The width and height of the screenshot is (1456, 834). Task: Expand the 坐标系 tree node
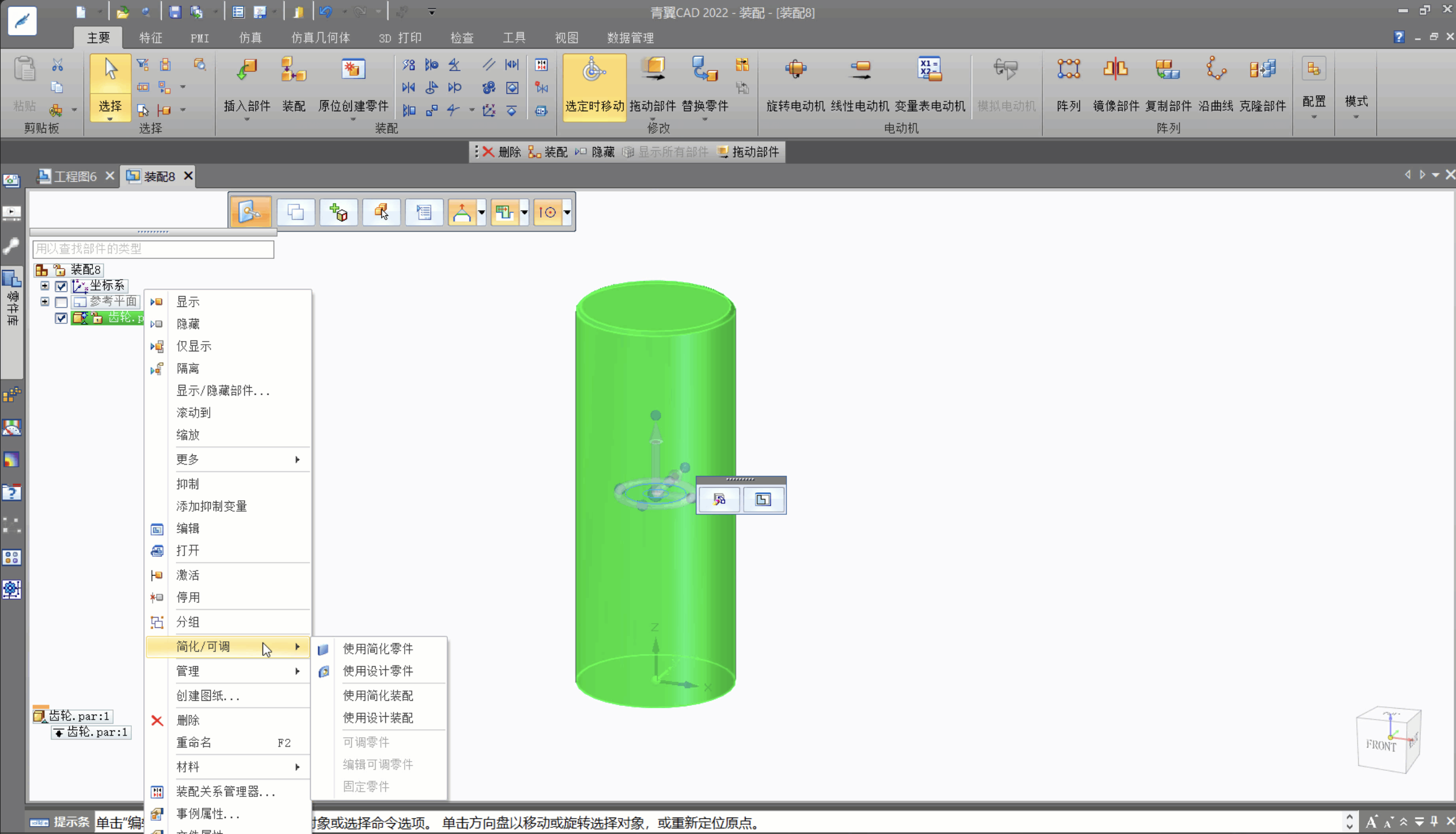pos(44,285)
